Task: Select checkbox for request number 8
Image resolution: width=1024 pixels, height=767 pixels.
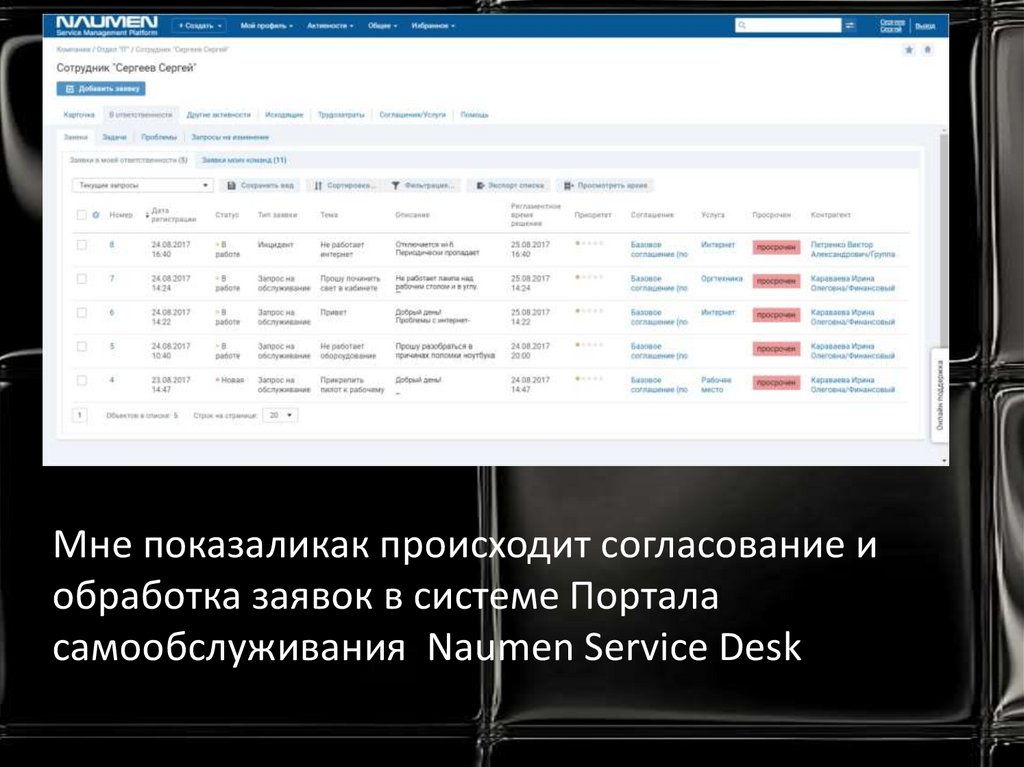Action: click(x=81, y=244)
